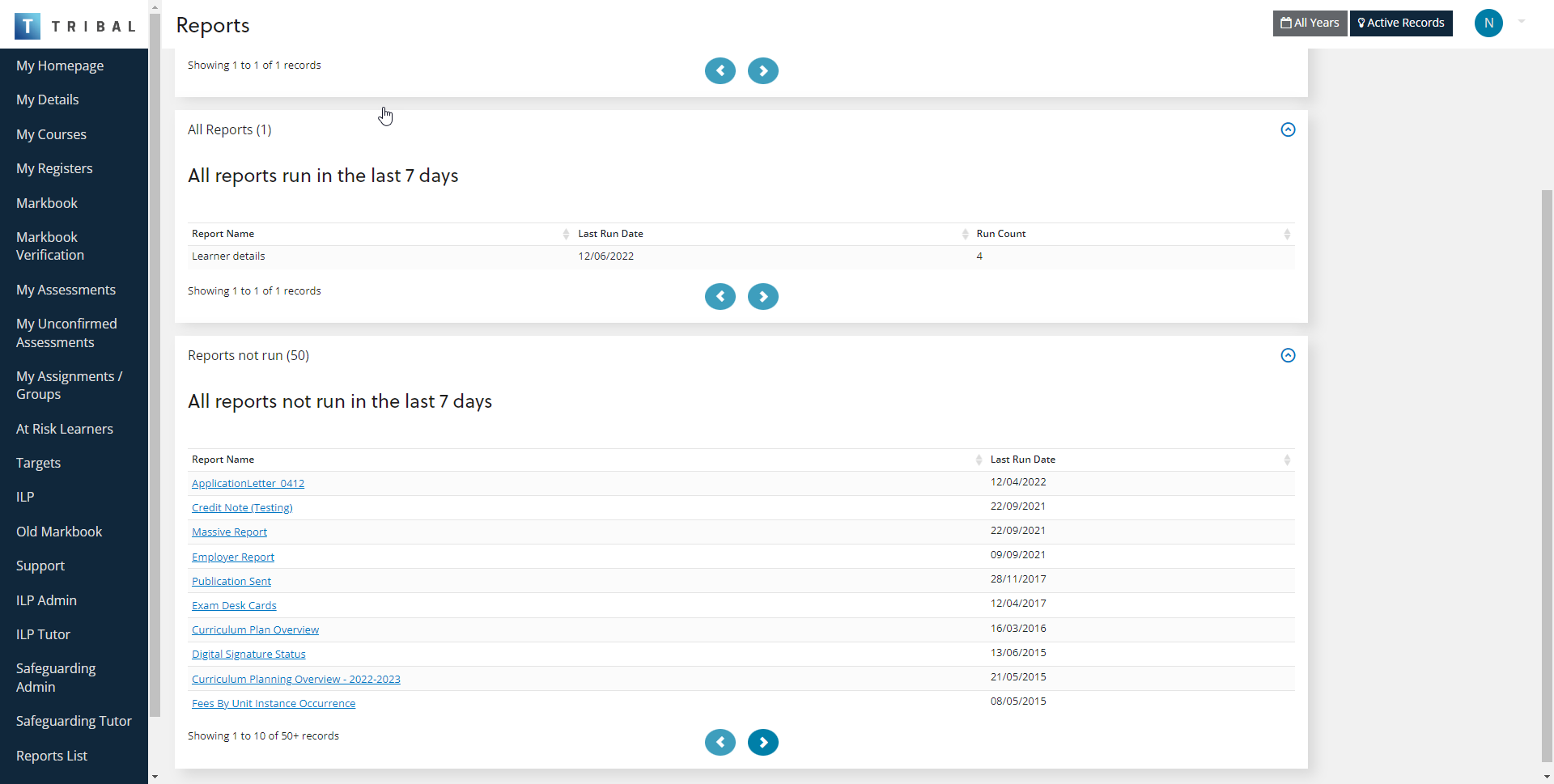The image size is (1554, 784).
Task: Click the sidebar vertical scrollbar
Action: coord(155,364)
